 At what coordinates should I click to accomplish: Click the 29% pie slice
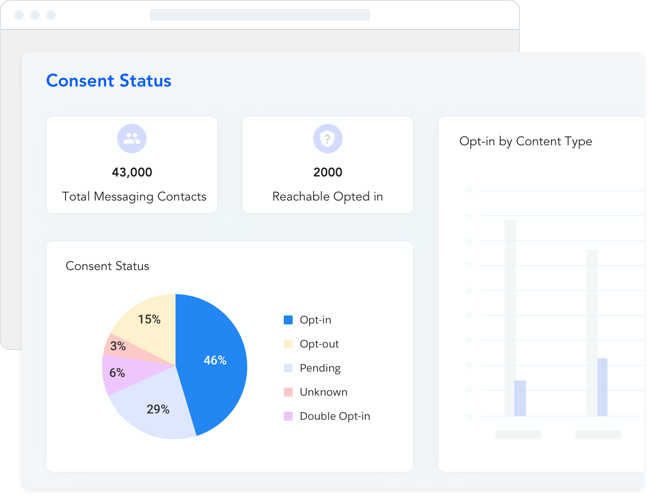[157, 409]
